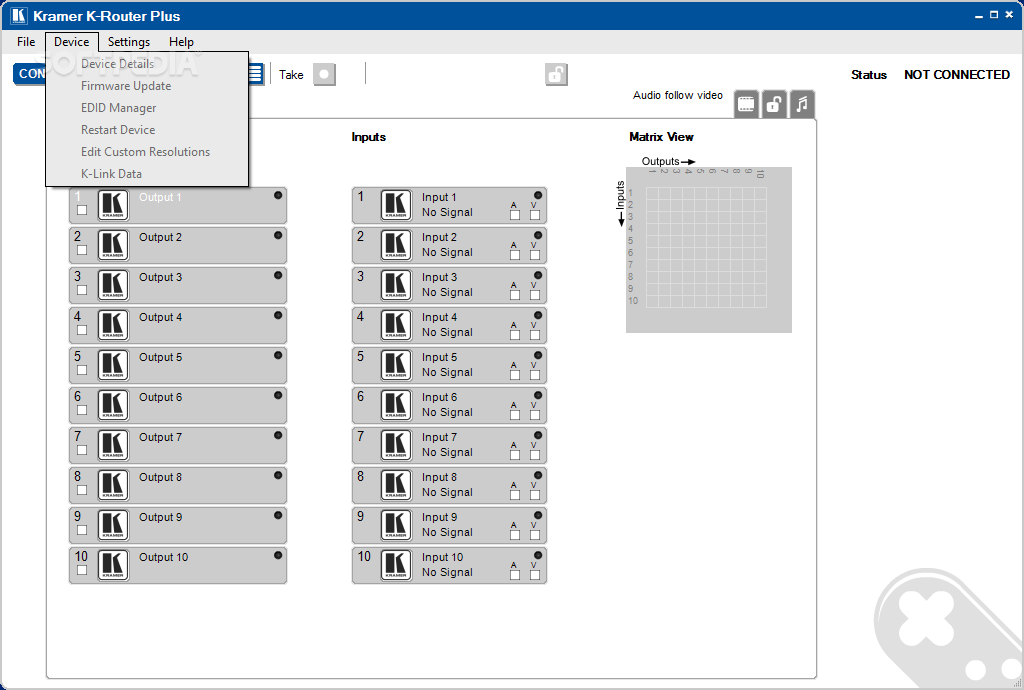Click the Input 6 label
1024x690 pixels.
click(x=440, y=398)
